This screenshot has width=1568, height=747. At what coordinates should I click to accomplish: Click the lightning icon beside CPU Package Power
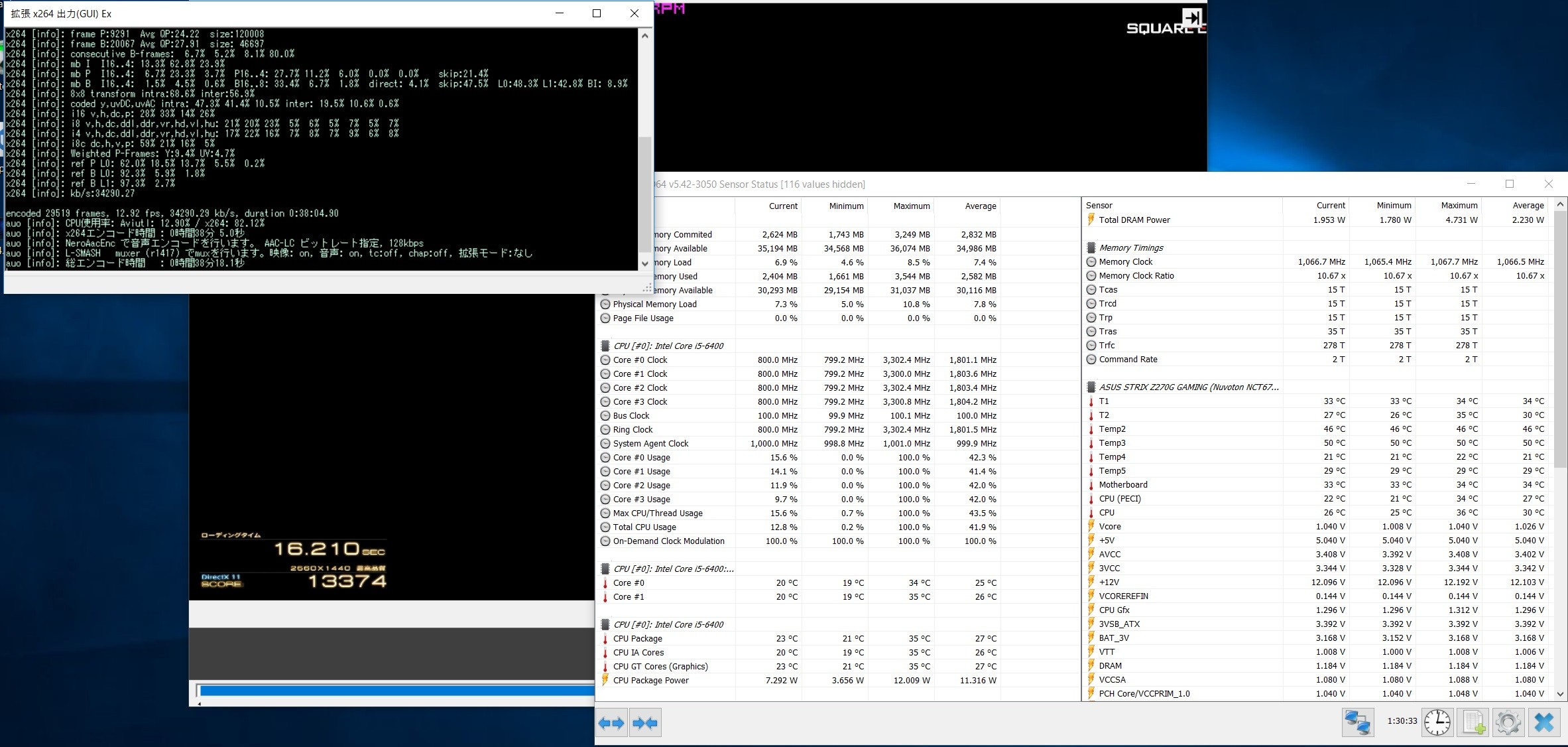[x=605, y=680]
